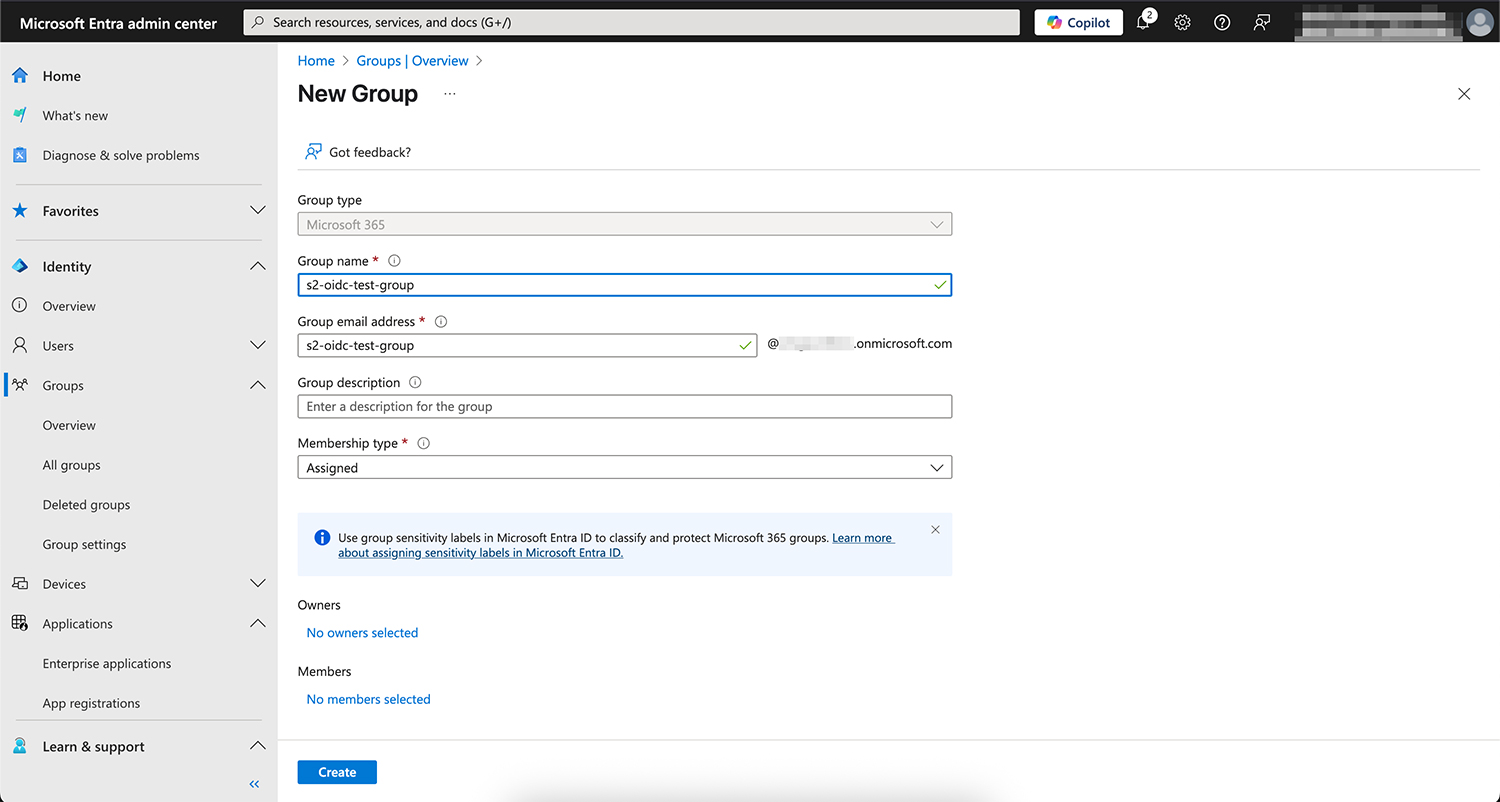Expand the Devices navigation section

coord(257,584)
